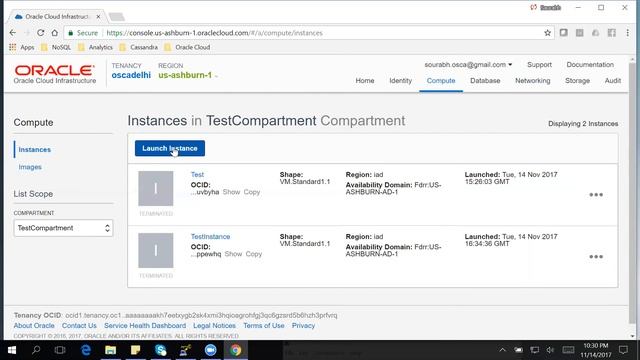Select Images in Compute sidebar
Viewport: 640px width, 360px height.
[x=30, y=167]
